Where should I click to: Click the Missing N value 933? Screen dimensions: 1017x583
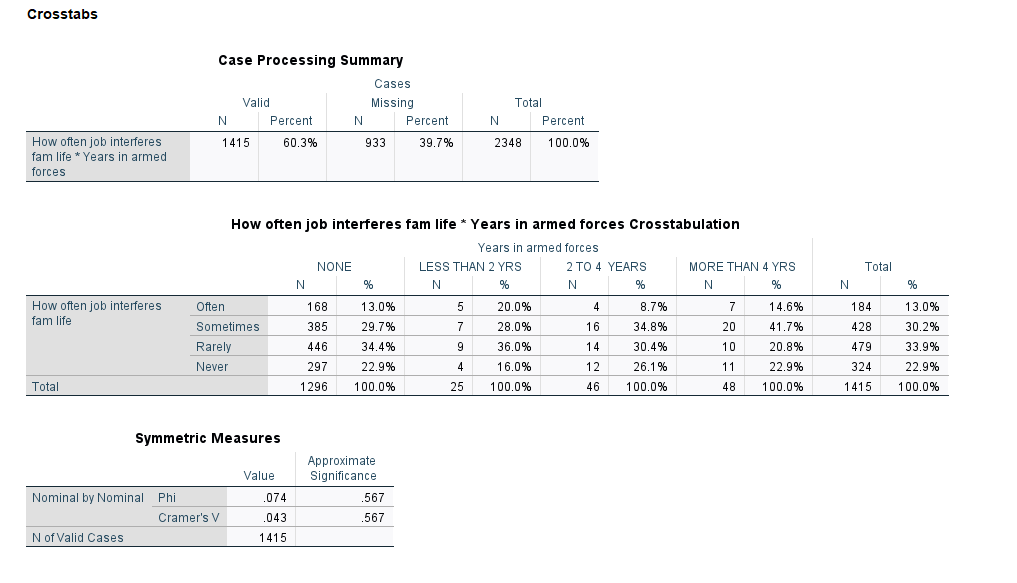tap(375, 143)
